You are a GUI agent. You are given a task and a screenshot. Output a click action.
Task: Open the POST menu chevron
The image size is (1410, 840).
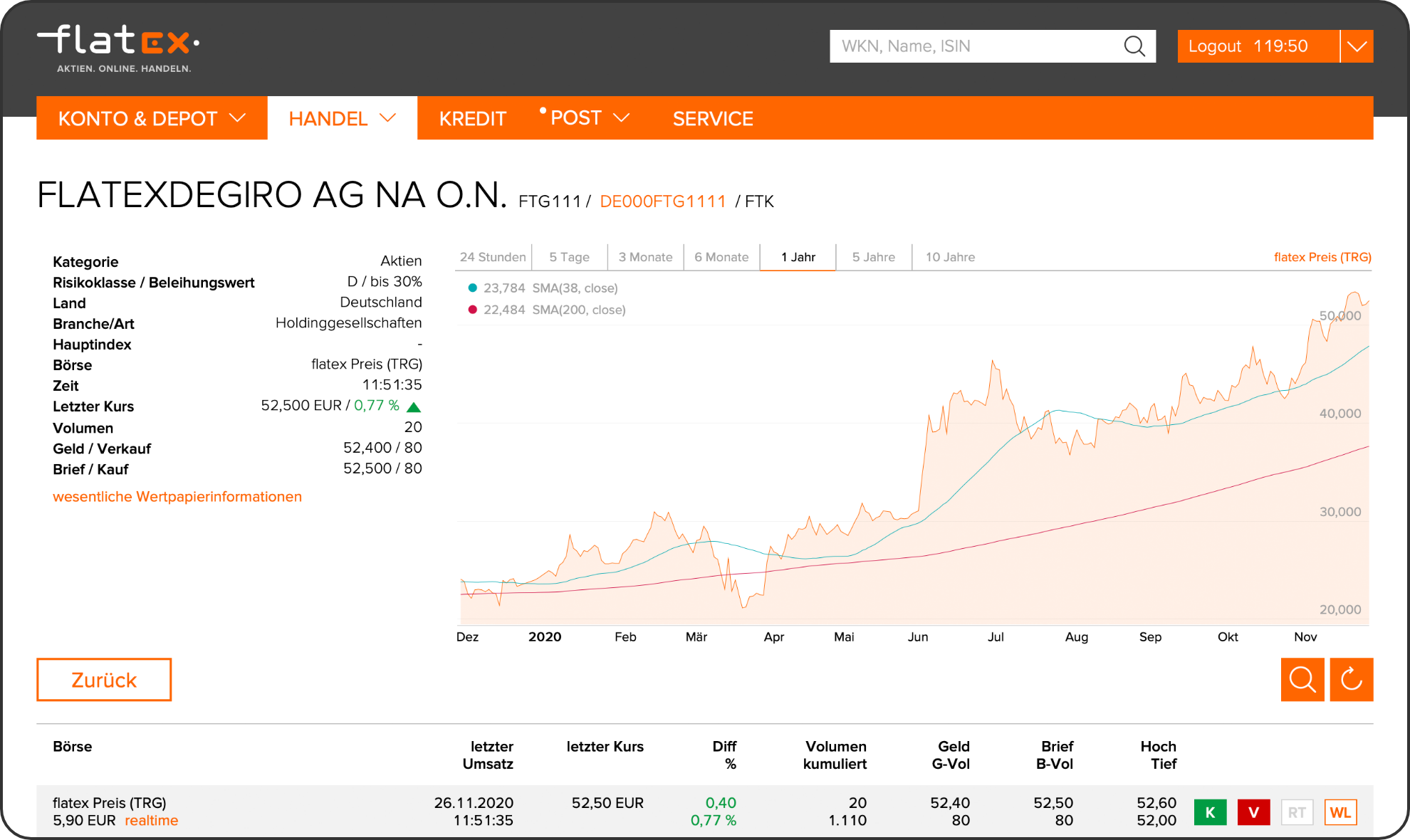pos(622,118)
